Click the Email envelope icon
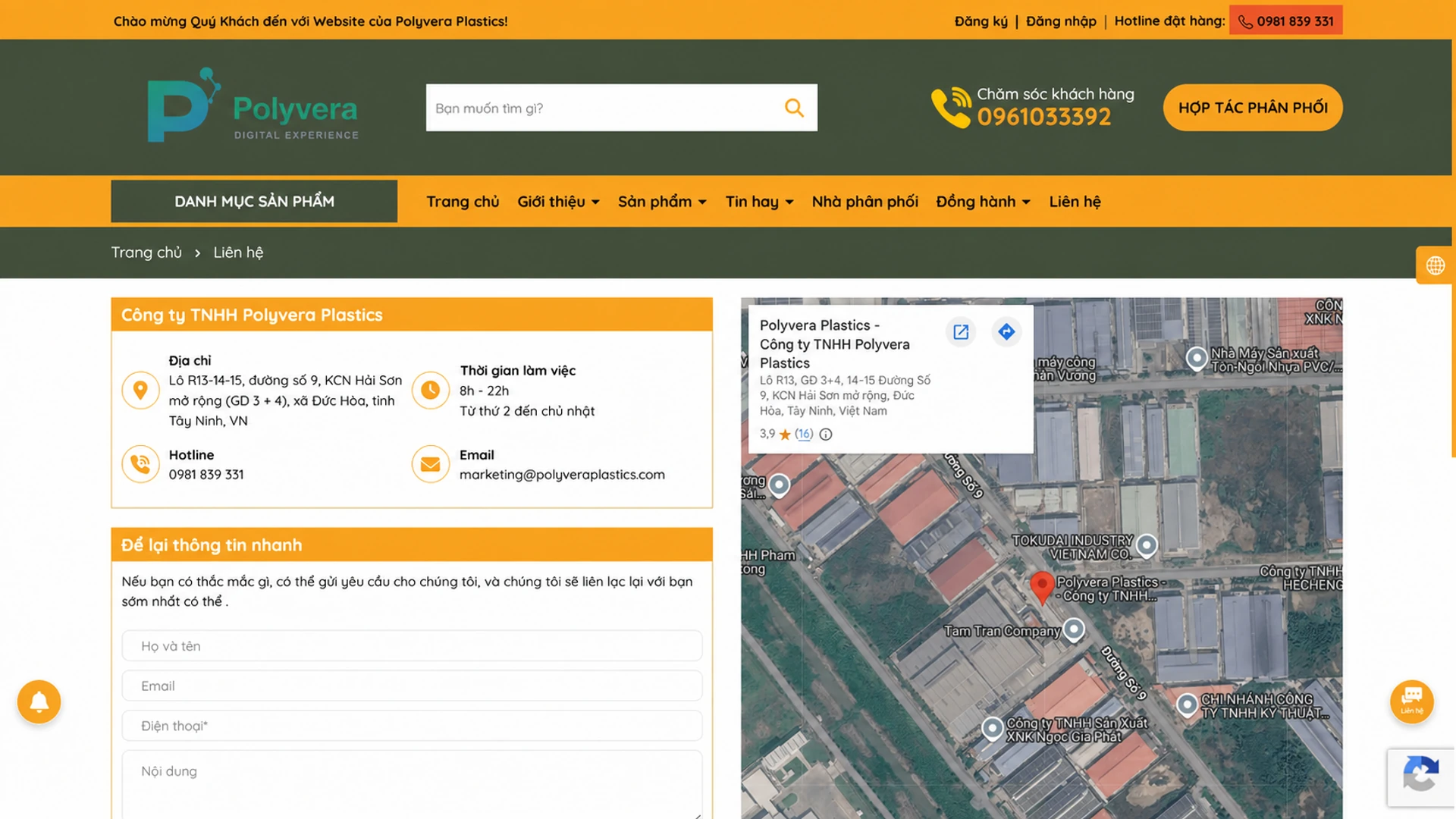Image resolution: width=1456 pixels, height=819 pixels. click(x=431, y=464)
